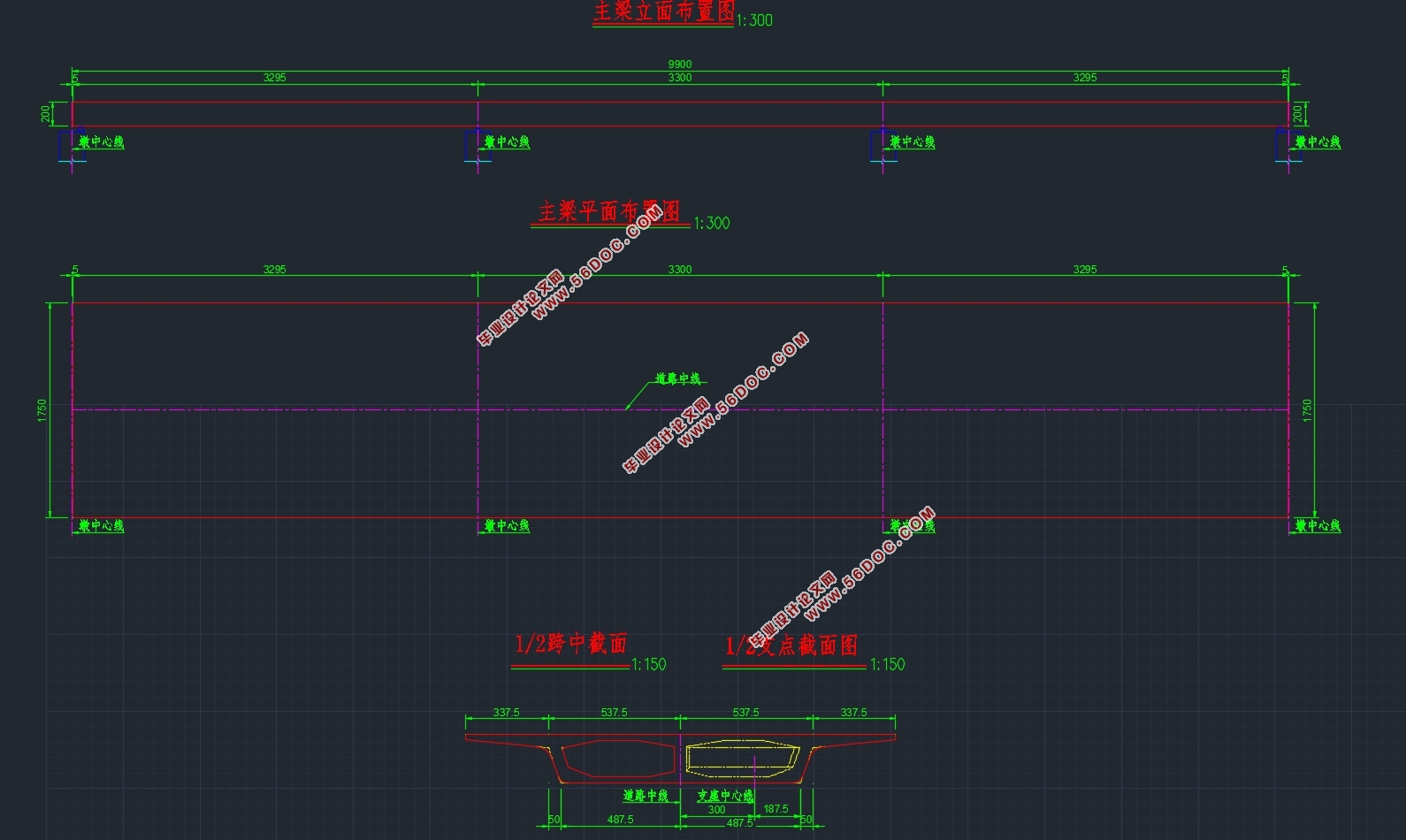This screenshot has height=840, width=1406.
Task: Click the third 墩中心线 label under the elevation beam
Action: pos(913,141)
